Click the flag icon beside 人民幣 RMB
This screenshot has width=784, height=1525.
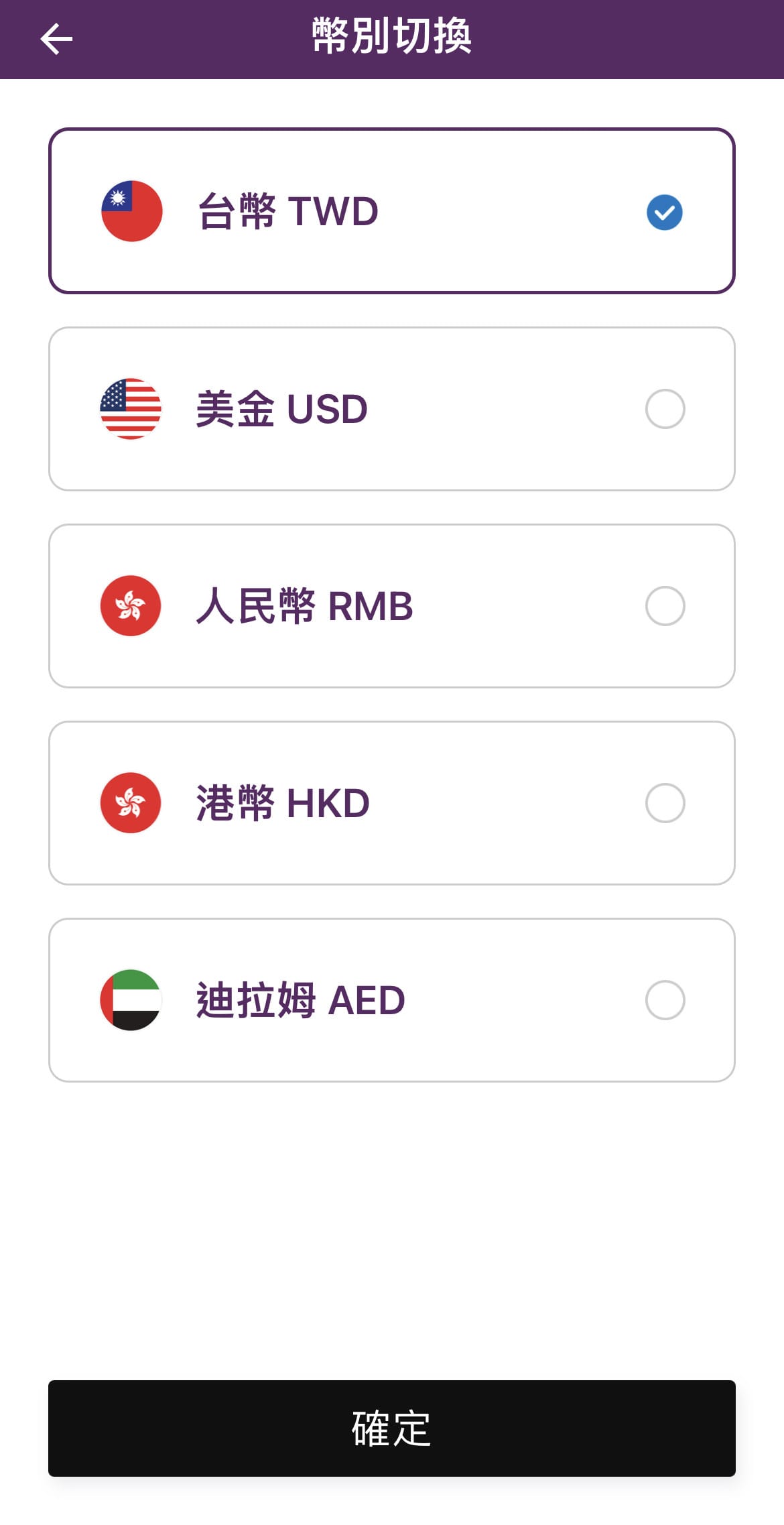point(131,606)
